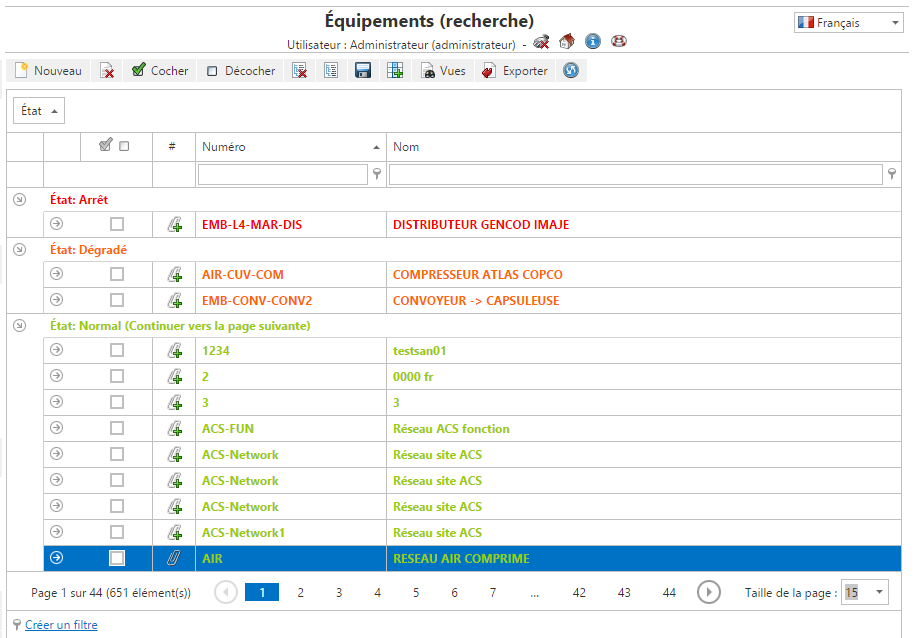Open the Français language dropdown
Screen dimensions: 915x638
tap(848, 23)
